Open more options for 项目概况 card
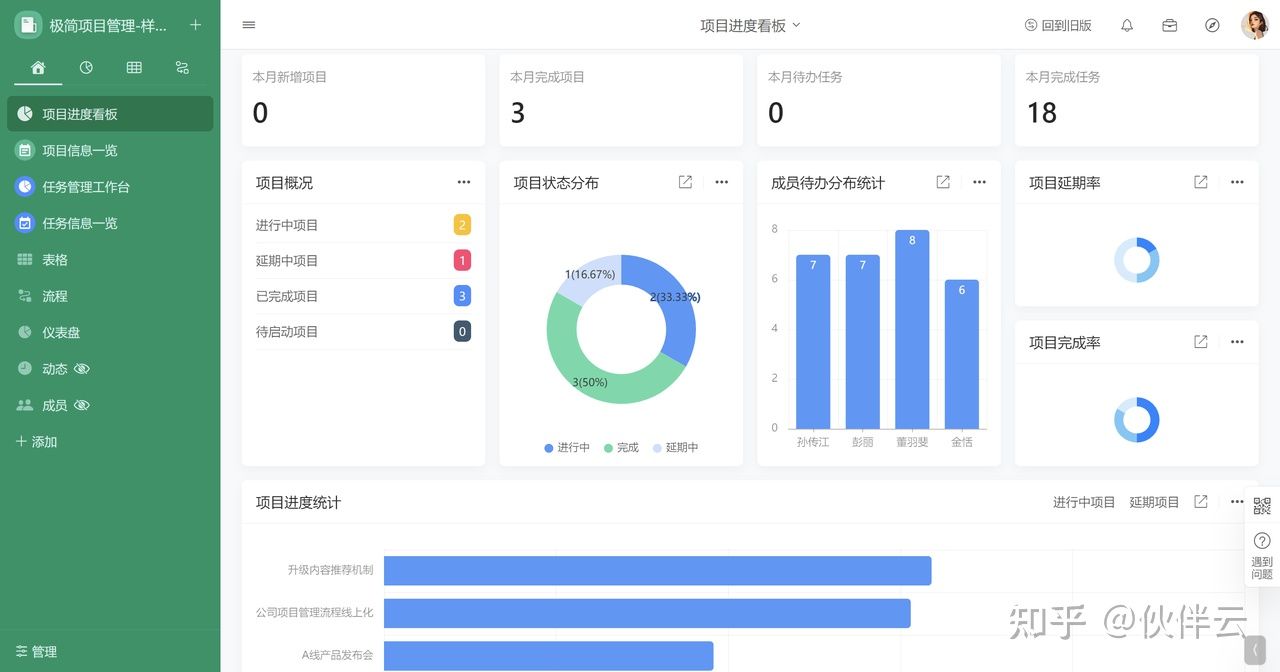 [464, 182]
